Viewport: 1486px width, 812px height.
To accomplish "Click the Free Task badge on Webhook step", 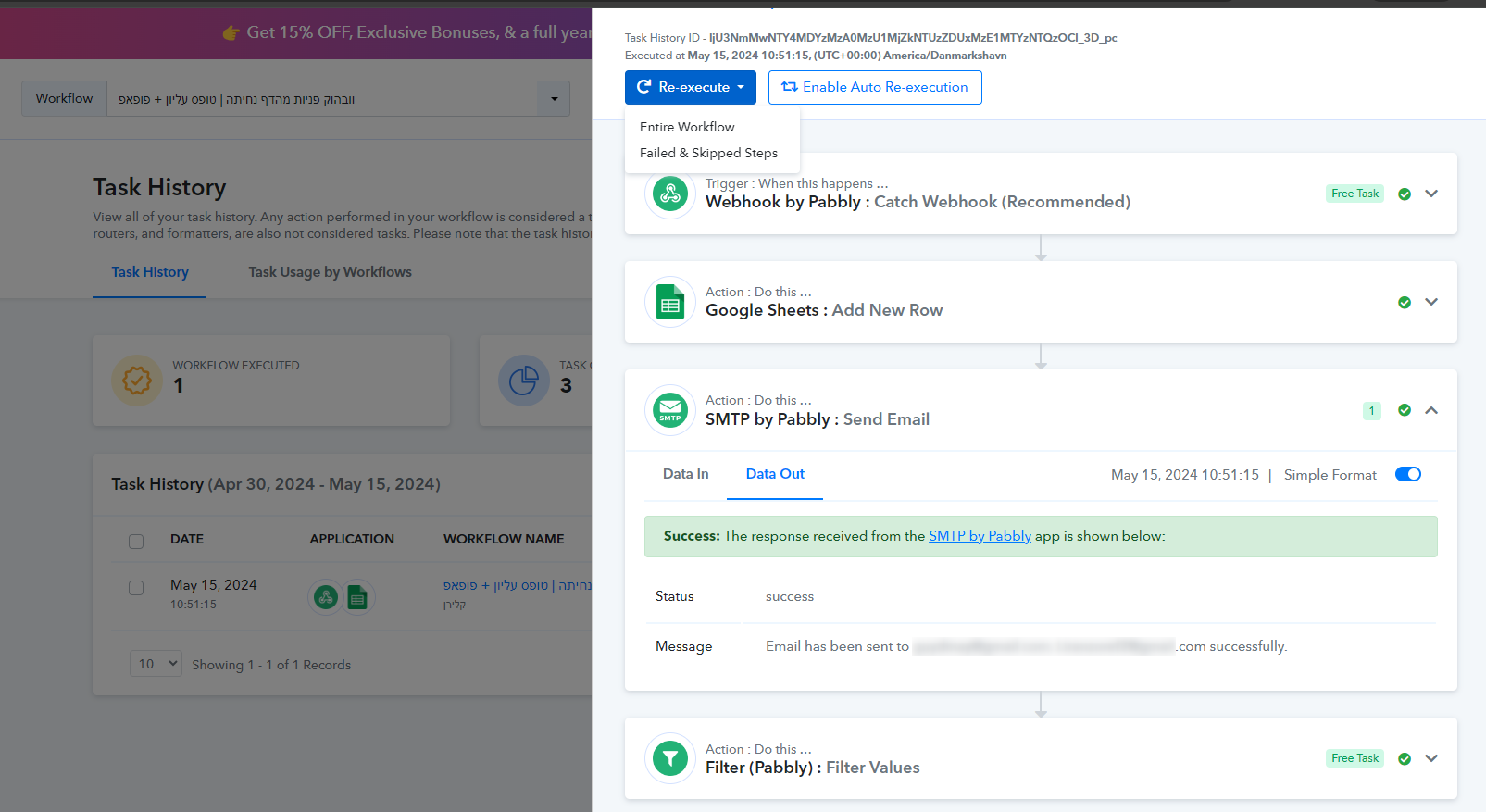I will click(1355, 194).
